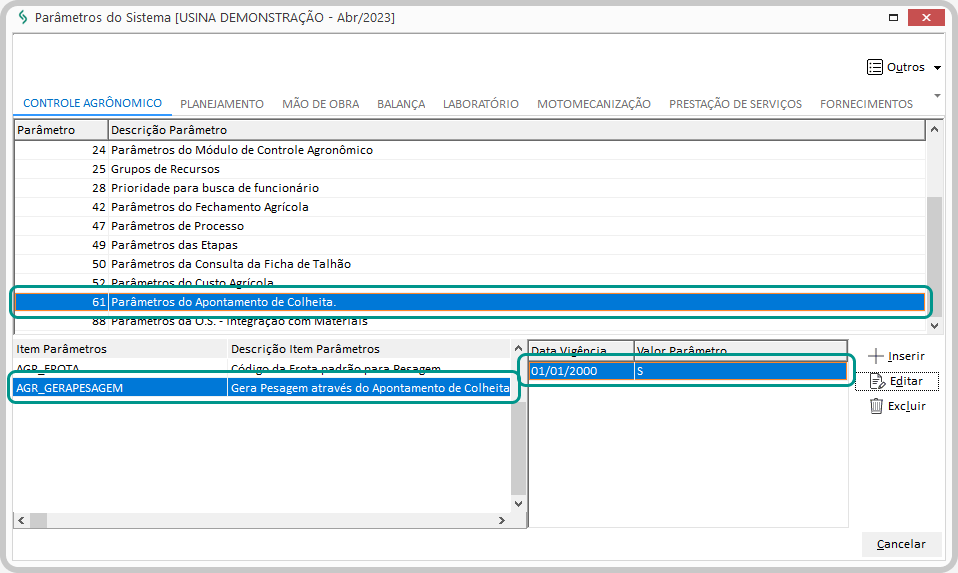The width and height of the screenshot is (958, 573).
Task: Select the 01/01/2000 vigência cell
Action: pyautogui.click(x=581, y=371)
